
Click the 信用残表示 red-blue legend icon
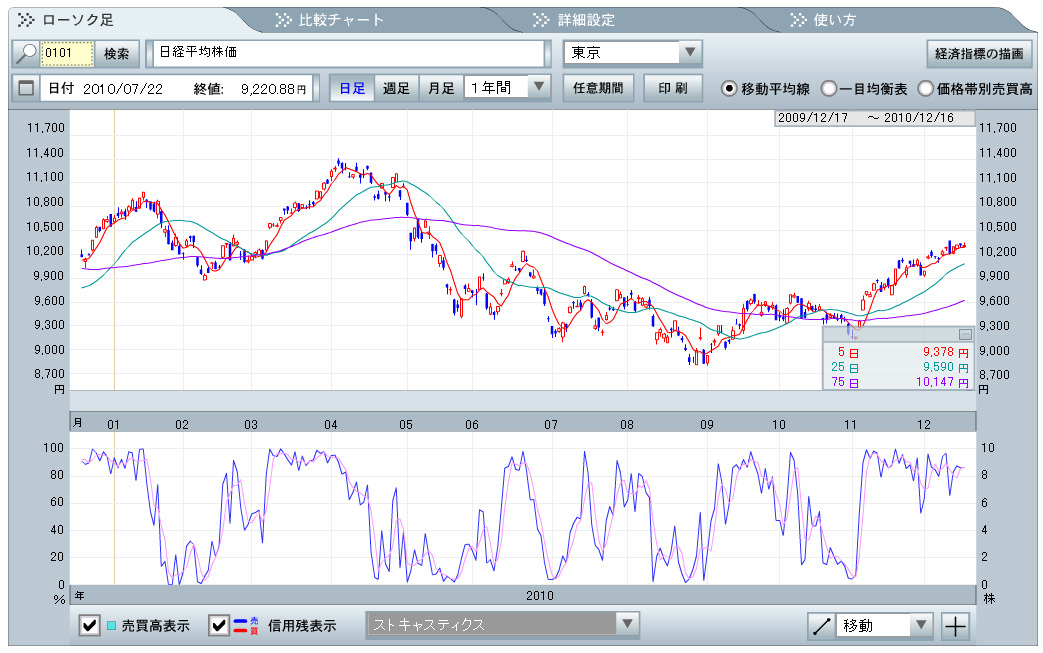(x=246, y=626)
